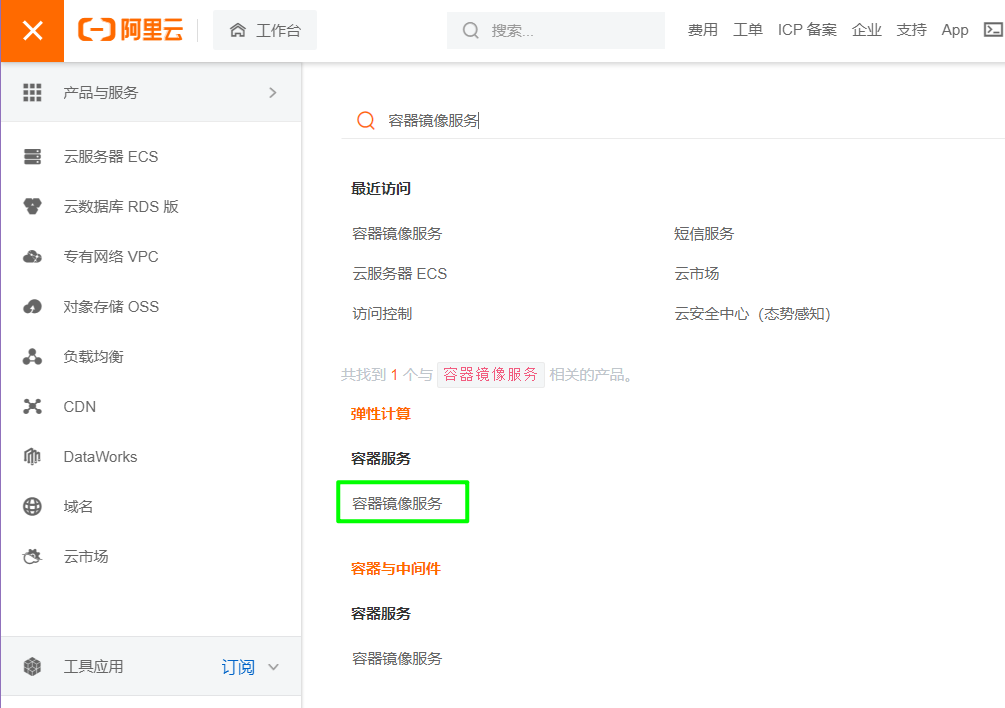Click the grid icon for 产品与服务

(32, 92)
